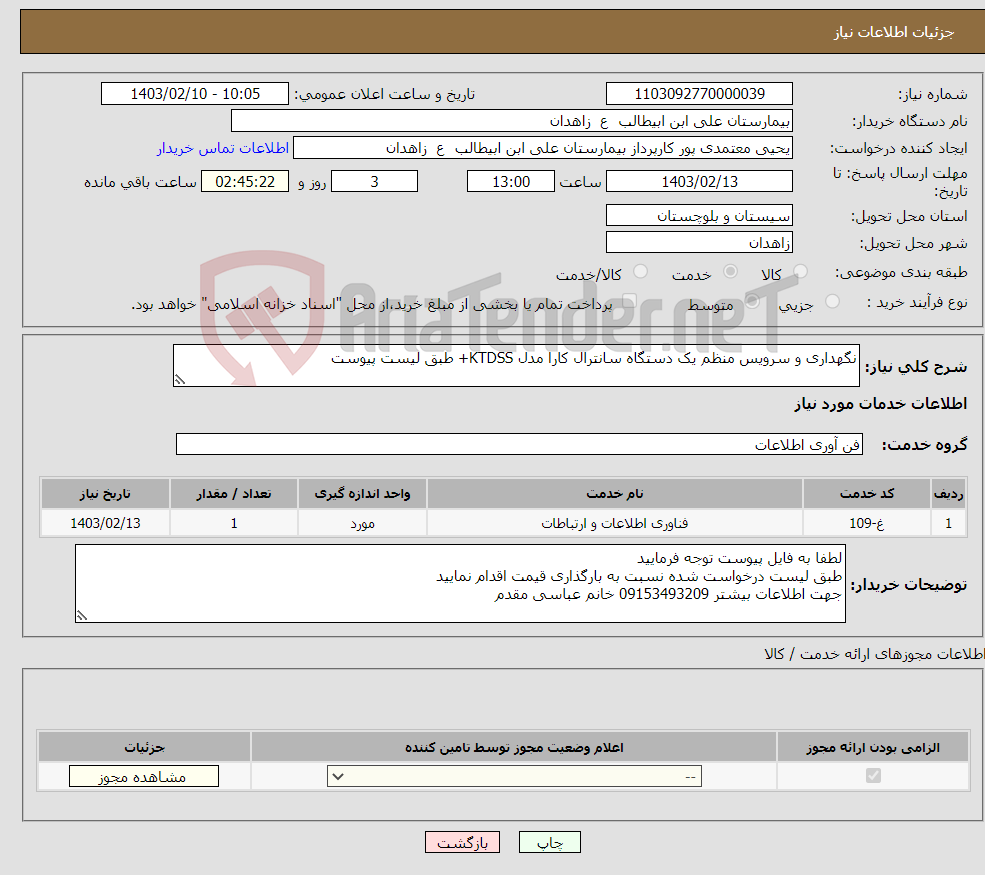The height and width of the screenshot is (875, 985).
Task: Toggle the treasury documents payment checkbox
Action: coord(630,302)
